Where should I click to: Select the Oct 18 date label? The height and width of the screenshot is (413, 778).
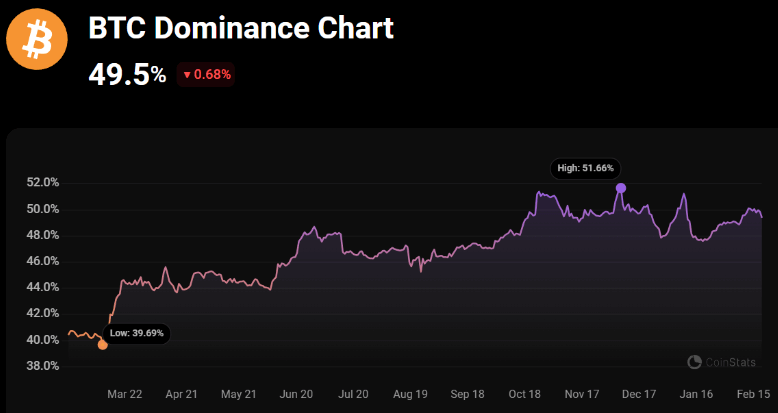[526, 394]
